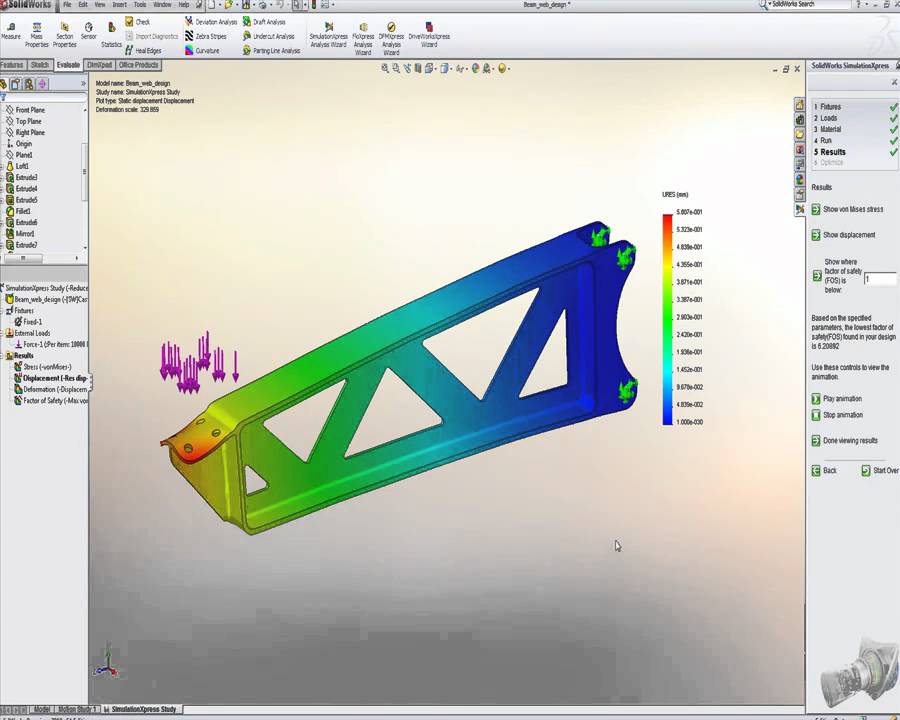Click Zoom to Fit in view toolbar
This screenshot has width=900, height=720.
pyautogui.click(x=385, y=68)
